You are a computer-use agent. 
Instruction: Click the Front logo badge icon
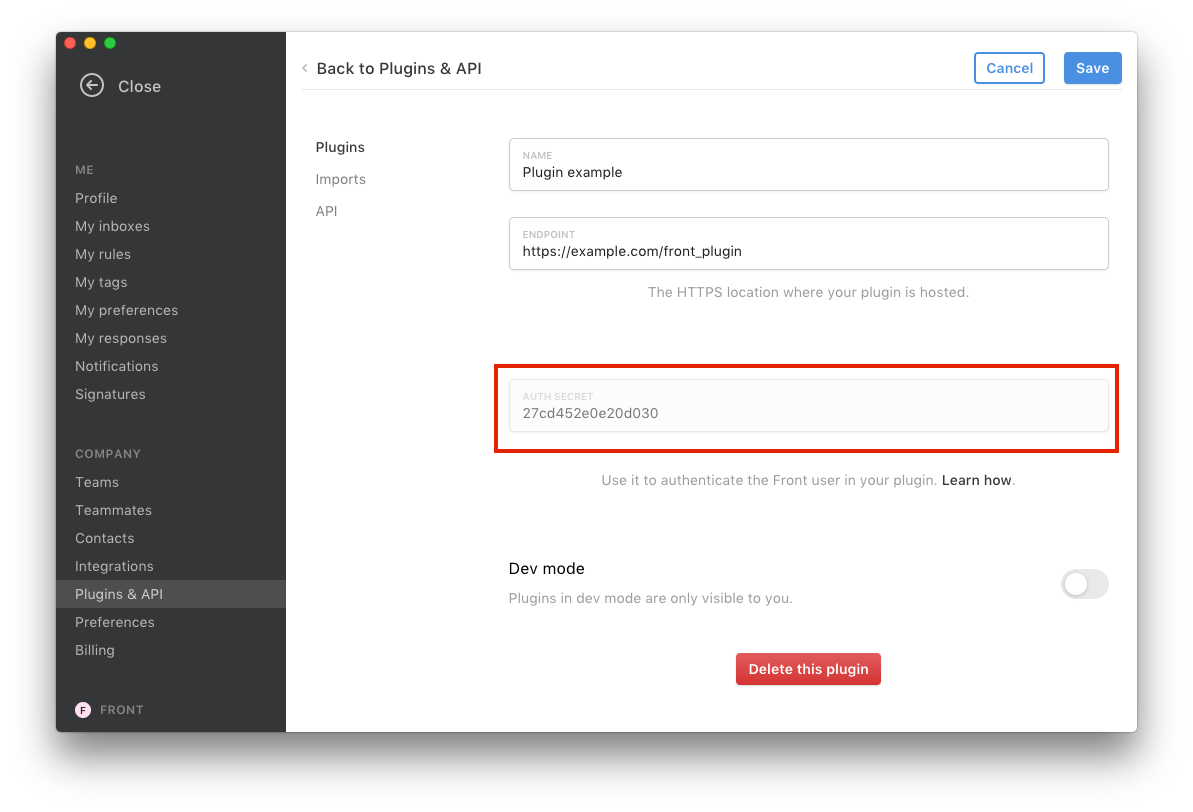pyautogui.click(x=83, y=710)
